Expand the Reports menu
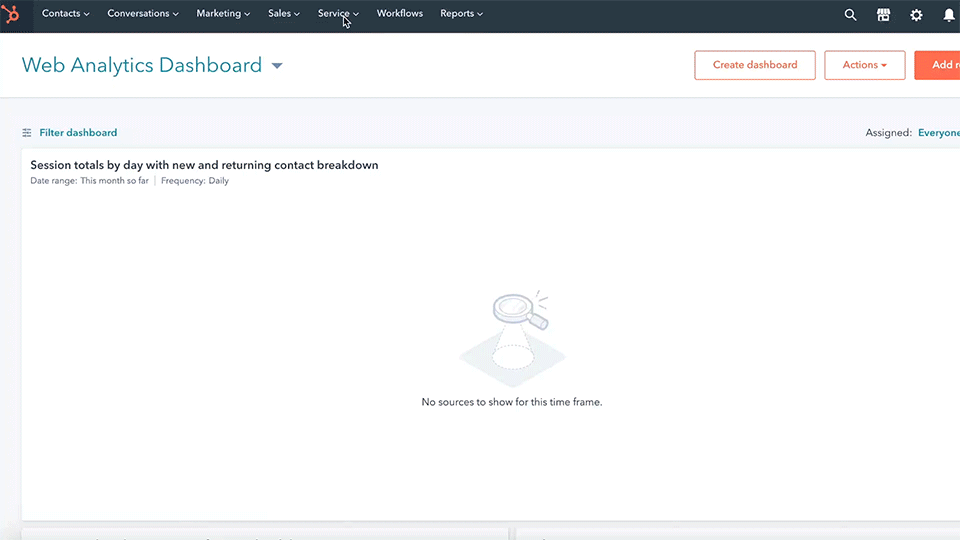The width and height of the screenshot is (960, 540). point(461,13)
